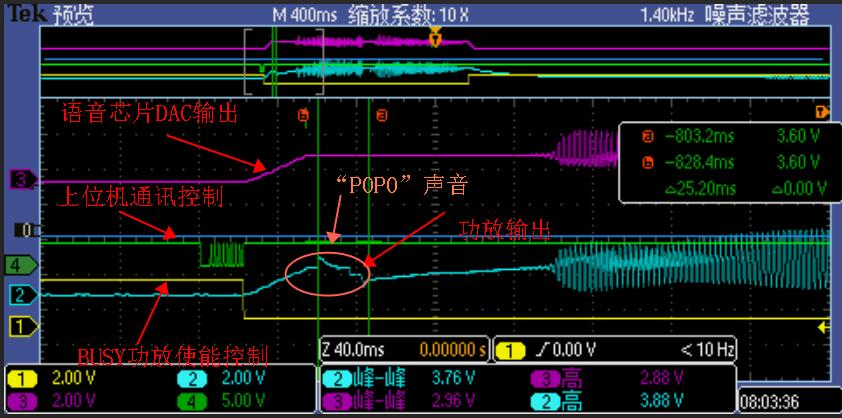Click the channel 1 ground marker on left edge

click(x=24, y=325)
